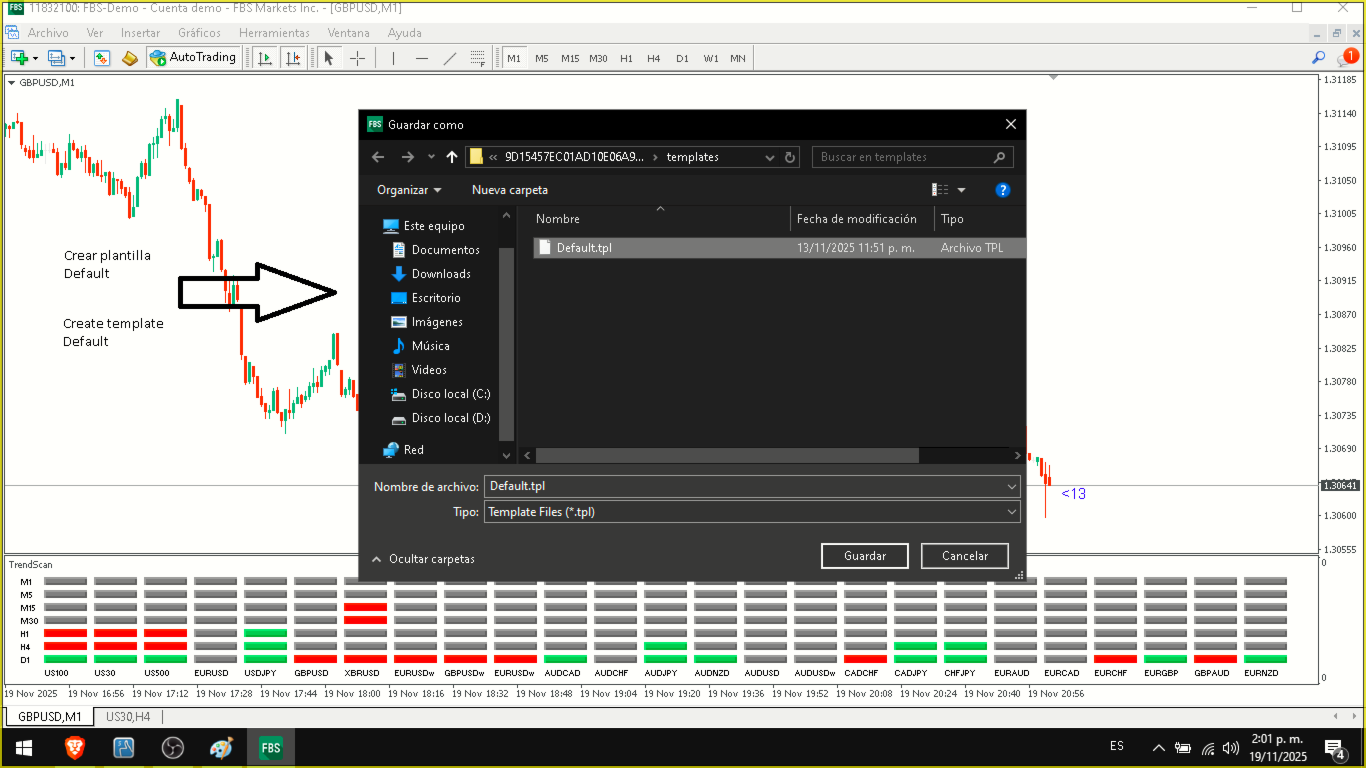The height and width of the screenshot is (768, 1366).
Task: Open the breadcrumb path dropdown arrow
Action: point(769,157)
